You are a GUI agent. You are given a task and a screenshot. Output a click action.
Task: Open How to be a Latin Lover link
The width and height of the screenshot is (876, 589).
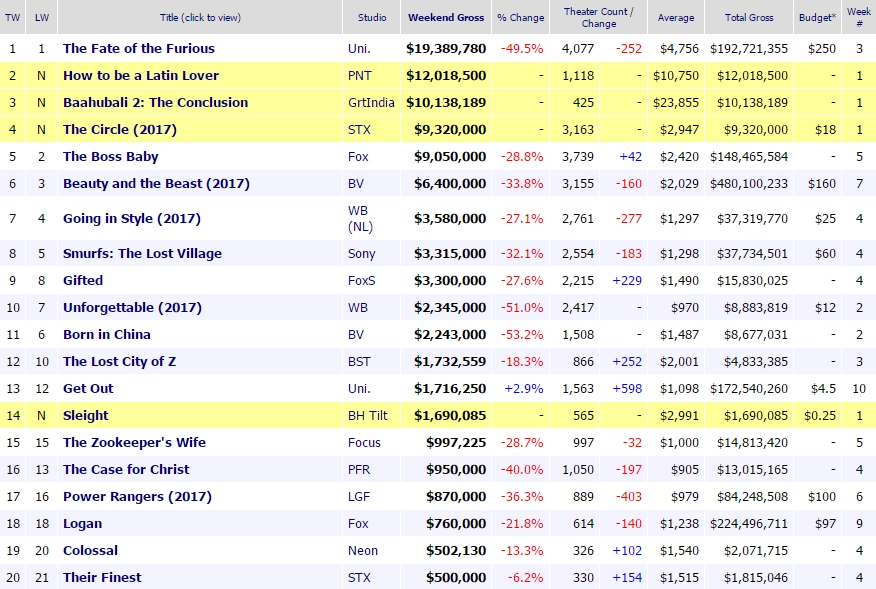(141, 75)
